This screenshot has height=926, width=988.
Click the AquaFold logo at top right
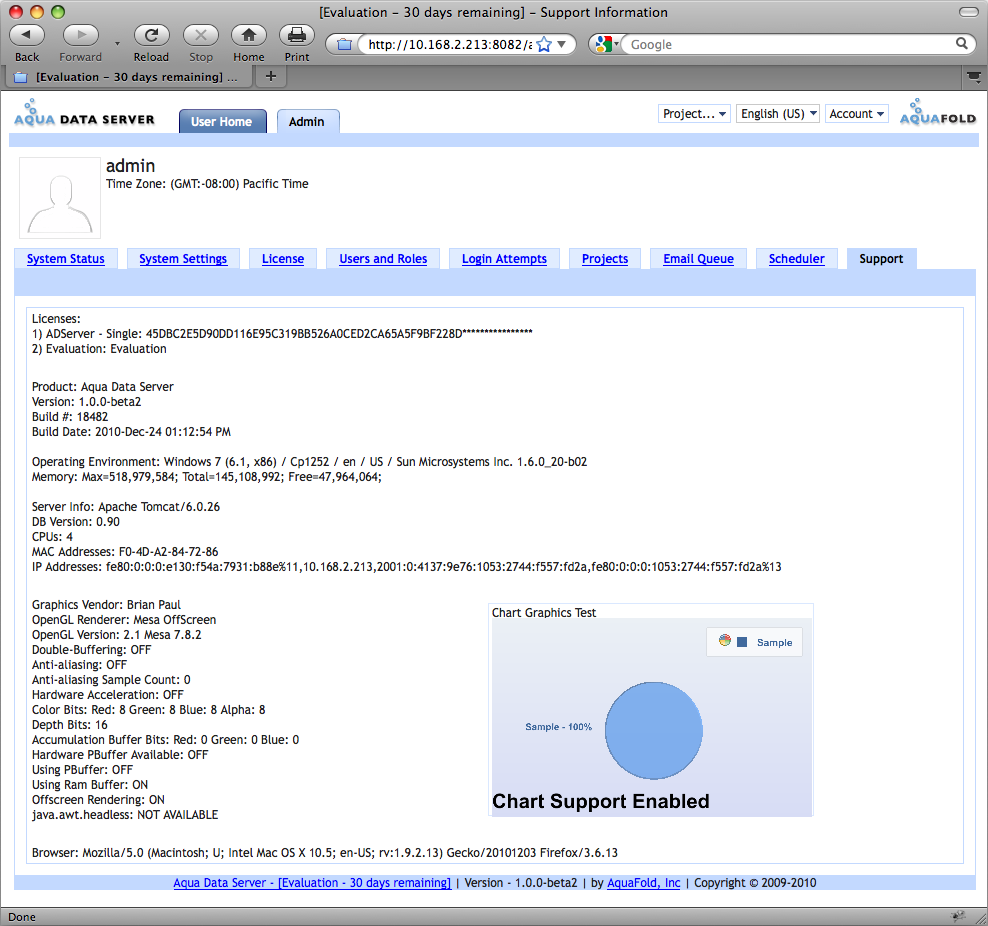(938, 112)
